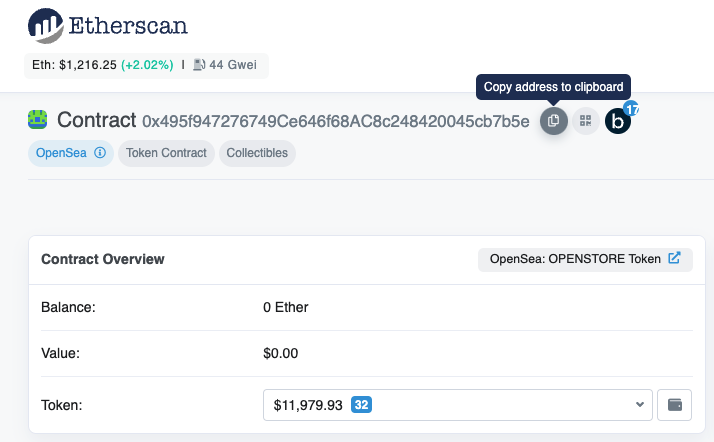
Task: Click the green contract identicon
Action: coord(38,120)
